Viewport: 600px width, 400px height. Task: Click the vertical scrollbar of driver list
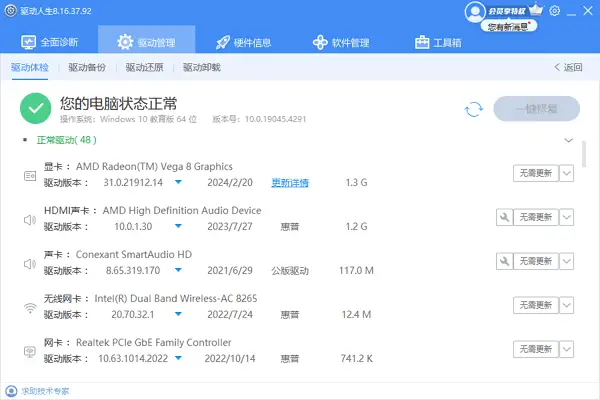(584, 160)
